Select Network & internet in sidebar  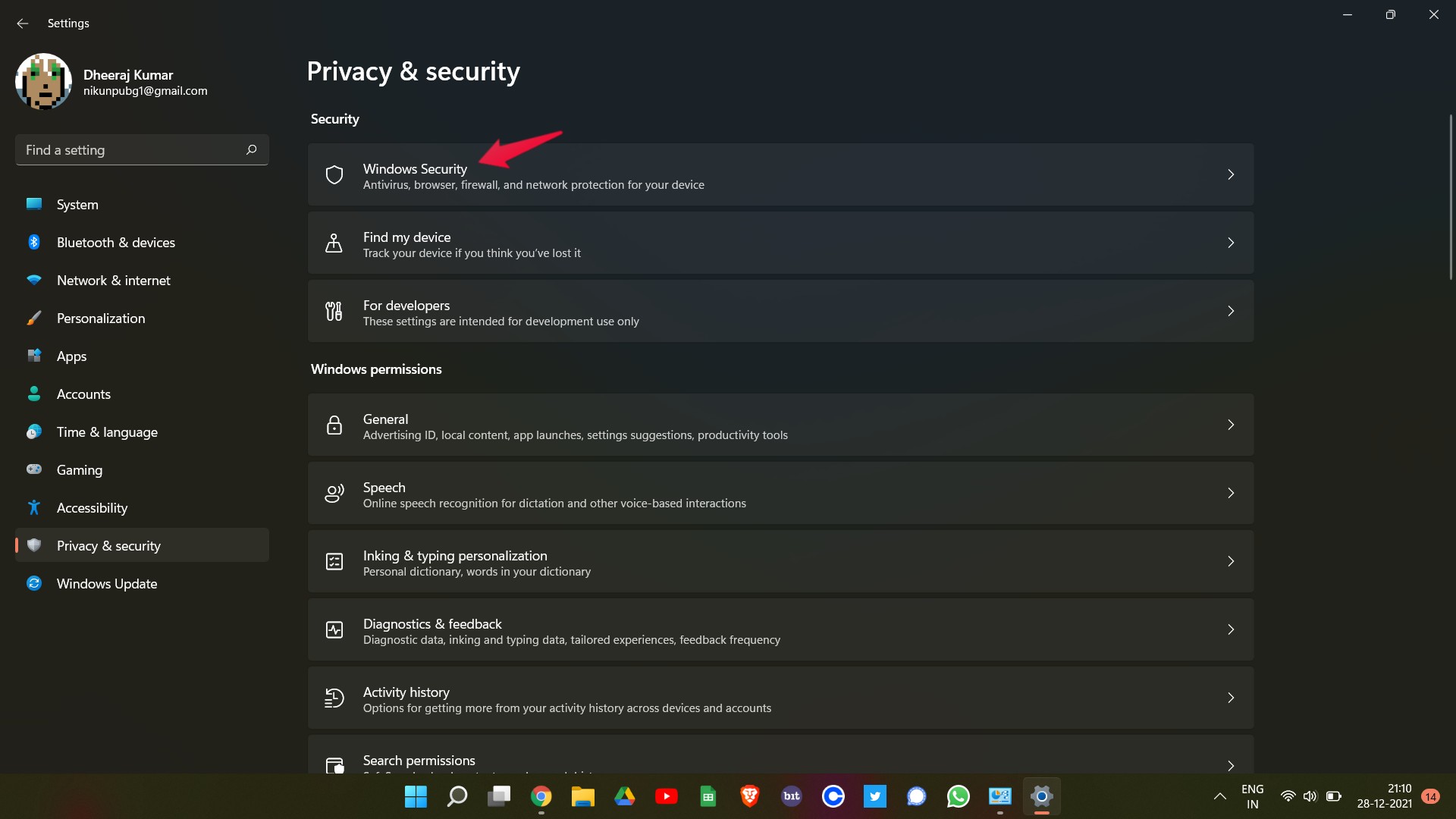[x=142, y=281]
